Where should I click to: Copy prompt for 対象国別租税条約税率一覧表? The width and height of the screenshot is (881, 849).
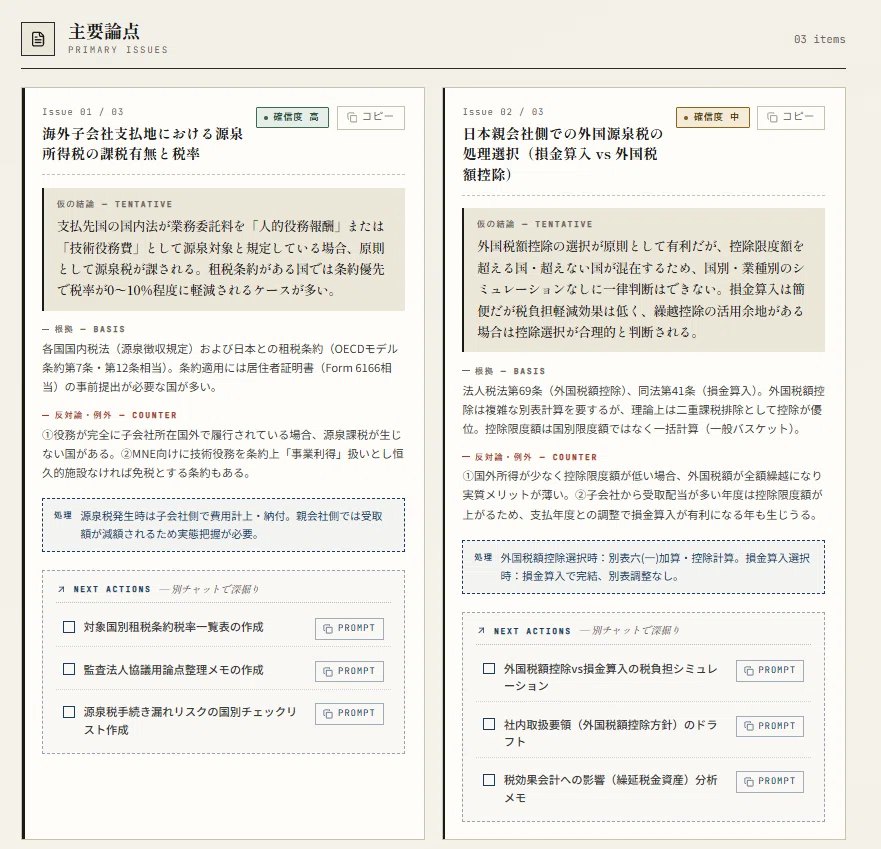(x=349, y=629)
